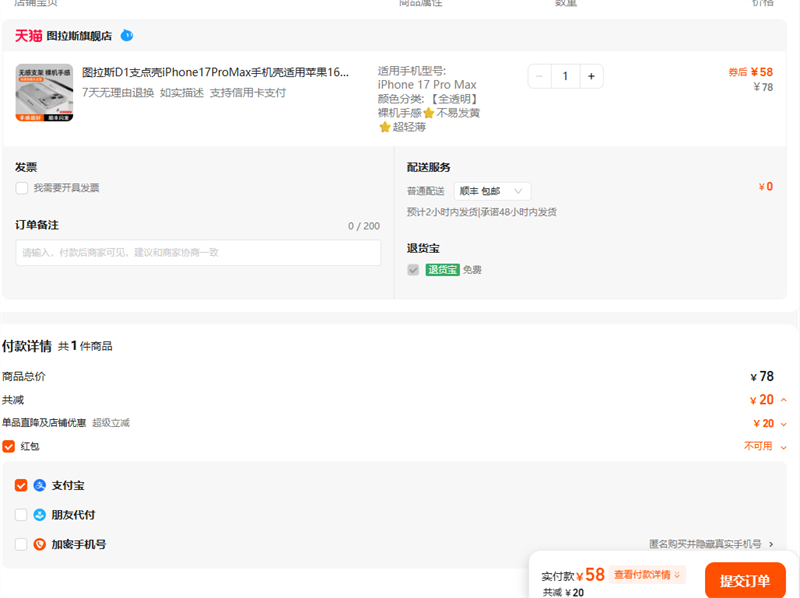Click the blue chat icon beside store name

pyautogui.click(x=126, y=35)
